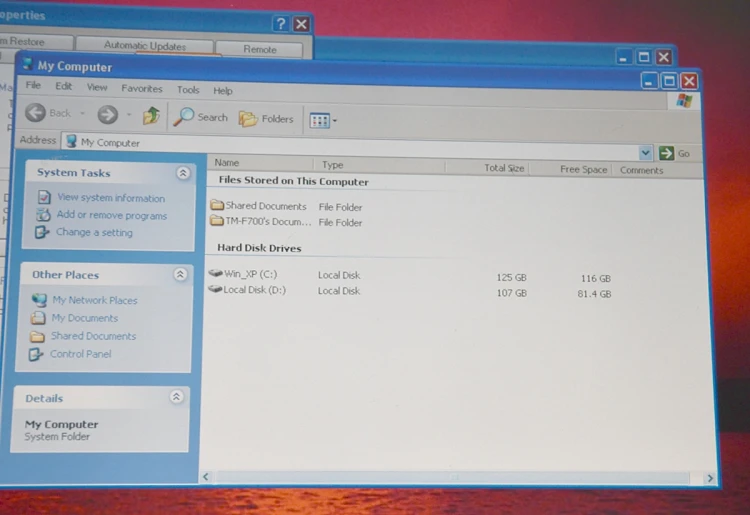
Task: Select the 107 GB total size cell
Action: [511, 293]
